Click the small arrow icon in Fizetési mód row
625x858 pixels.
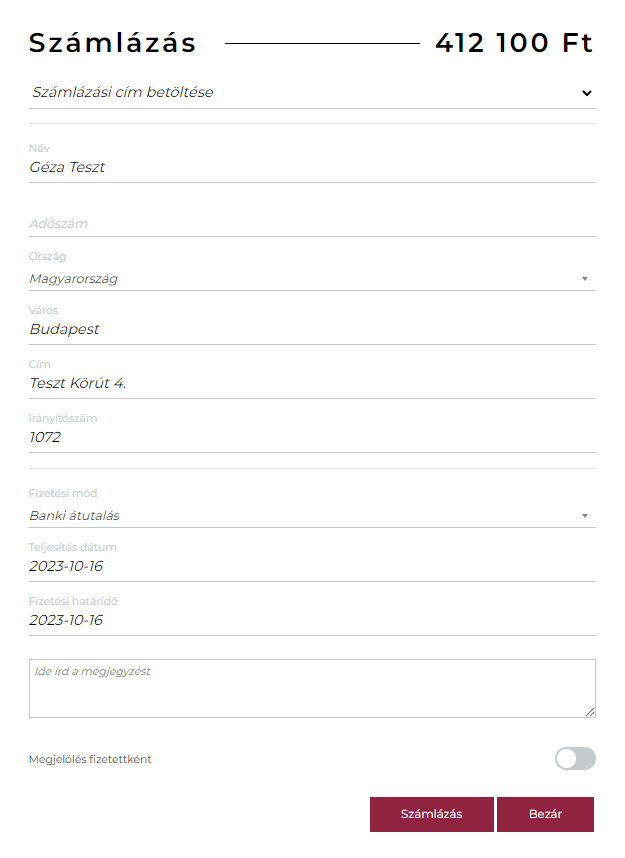click(x=585, y=516)
